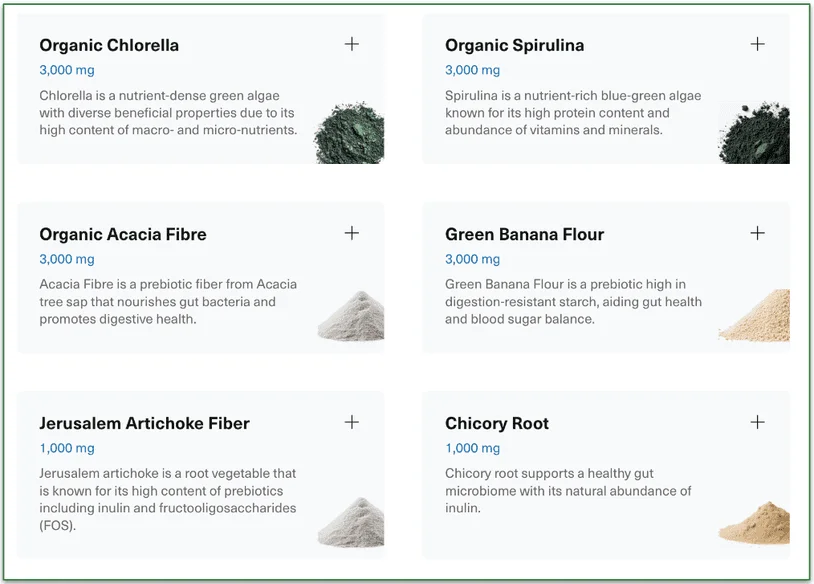Click the Organic Chlorella heading
The width and height of the screenshot is (814, 584).
coord(109,45)
